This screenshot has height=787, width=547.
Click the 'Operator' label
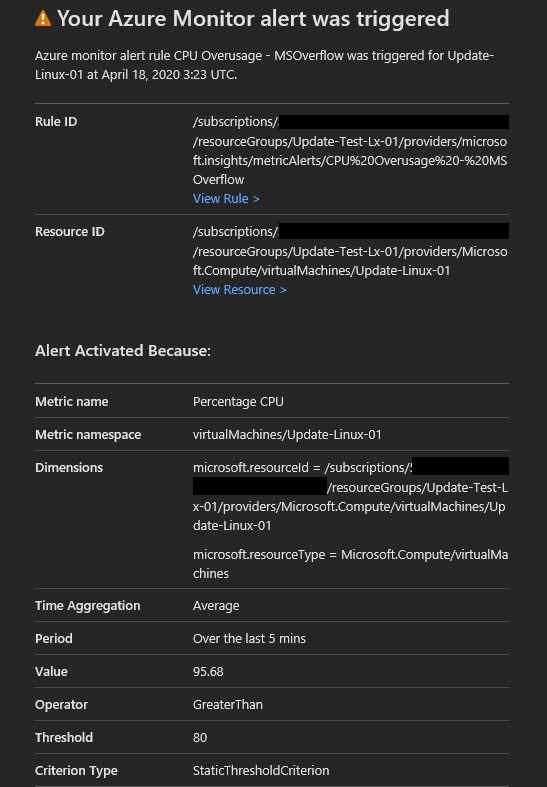(x=61, y=705)
